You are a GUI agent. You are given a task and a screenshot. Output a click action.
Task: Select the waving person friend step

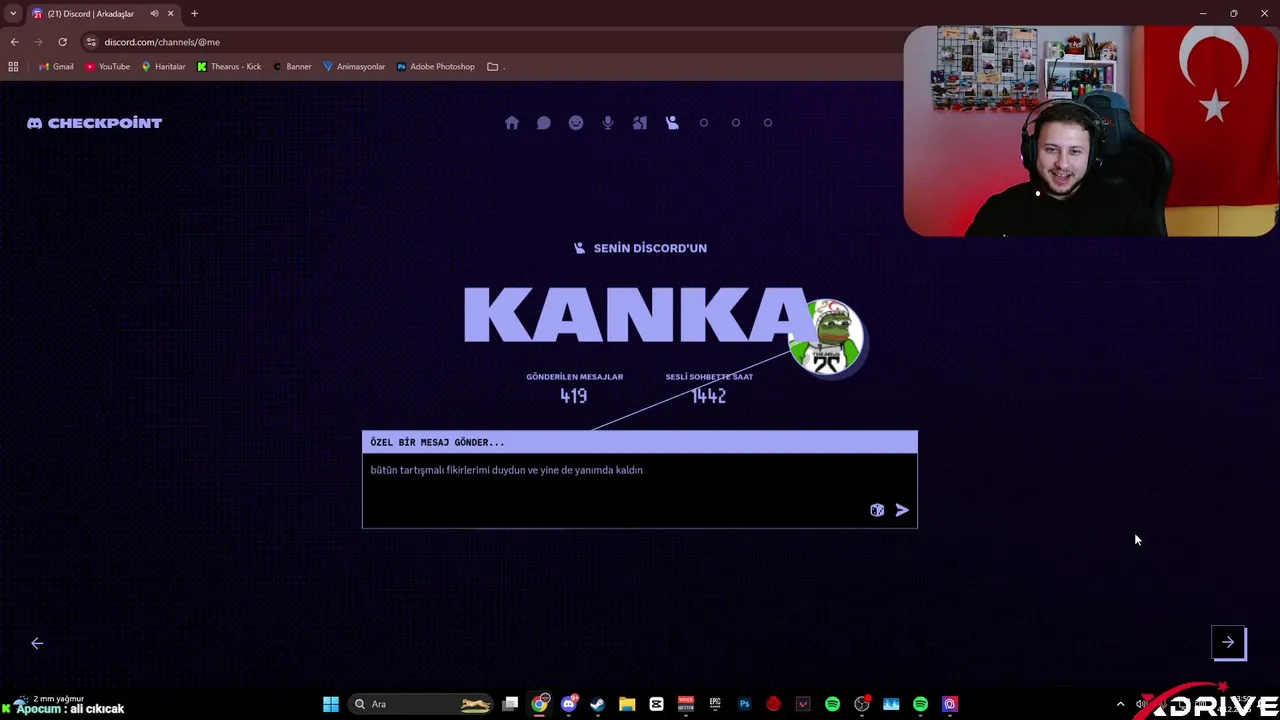click(672, 123)
